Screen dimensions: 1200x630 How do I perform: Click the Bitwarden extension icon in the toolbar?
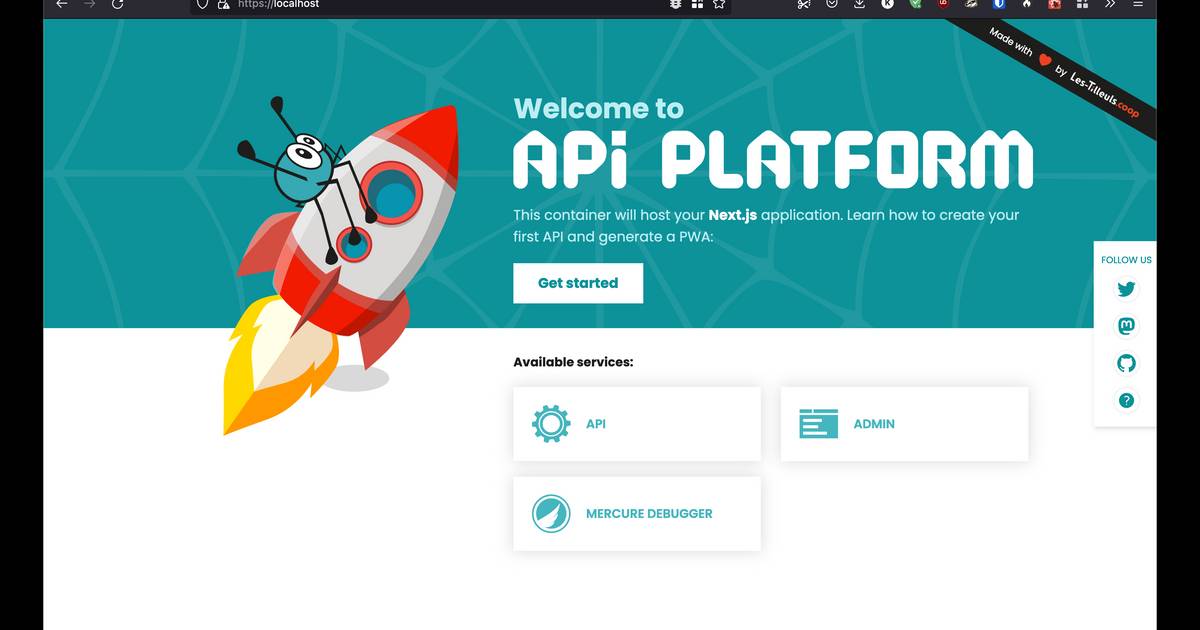coord(999,5)
